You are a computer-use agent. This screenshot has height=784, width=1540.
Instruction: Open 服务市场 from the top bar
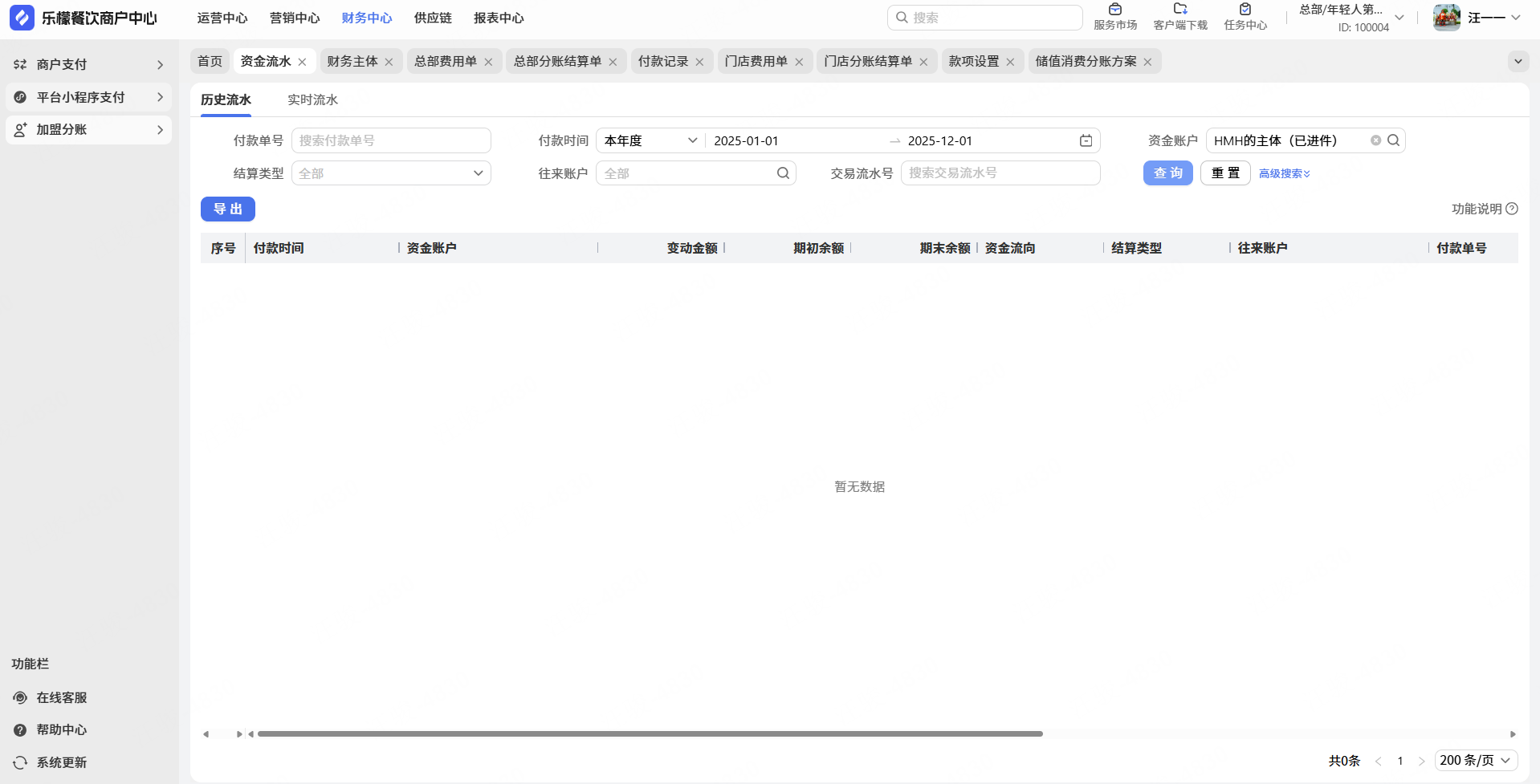tap(1115, 17)
